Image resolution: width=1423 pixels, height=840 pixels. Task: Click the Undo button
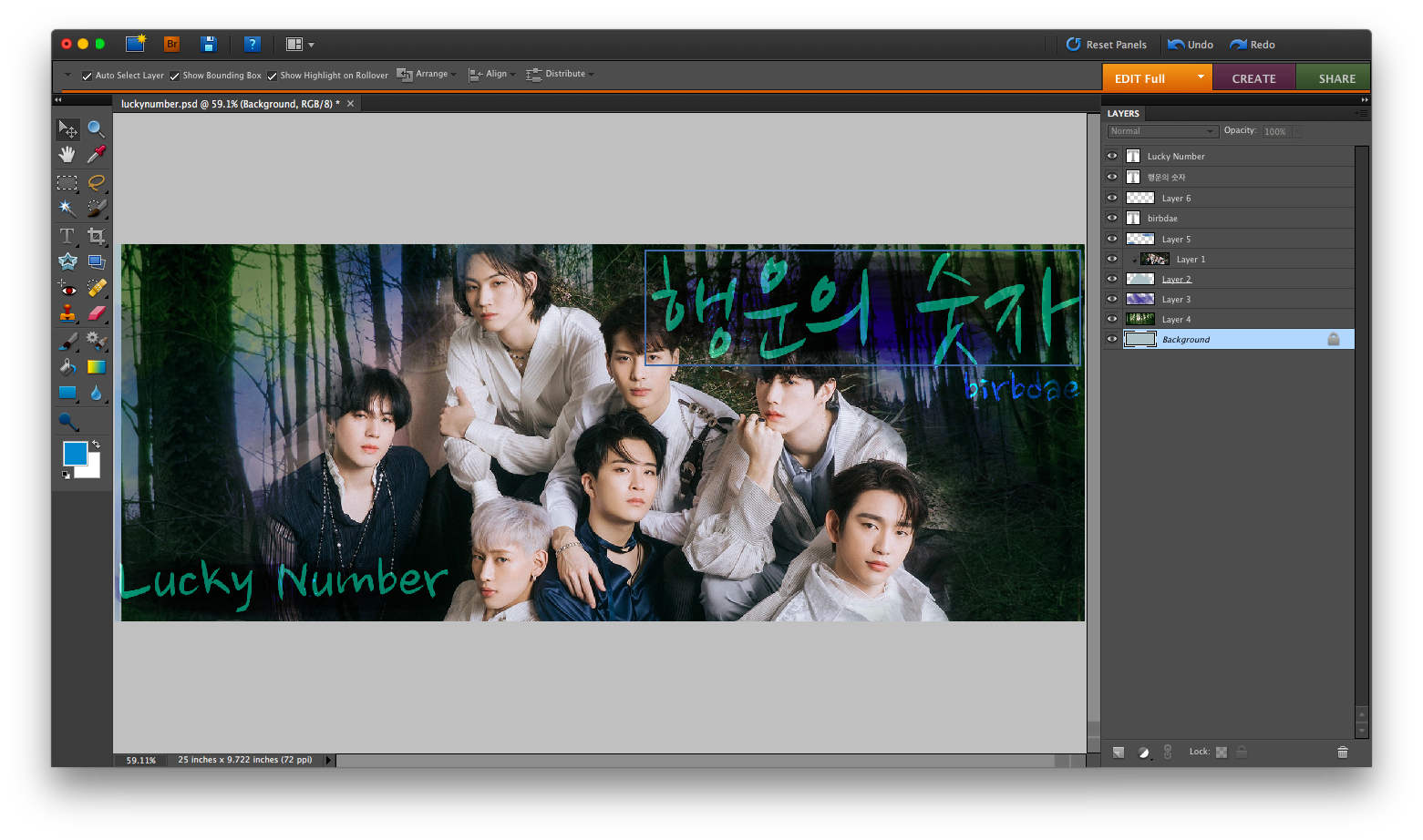[x=1191, y=45]
